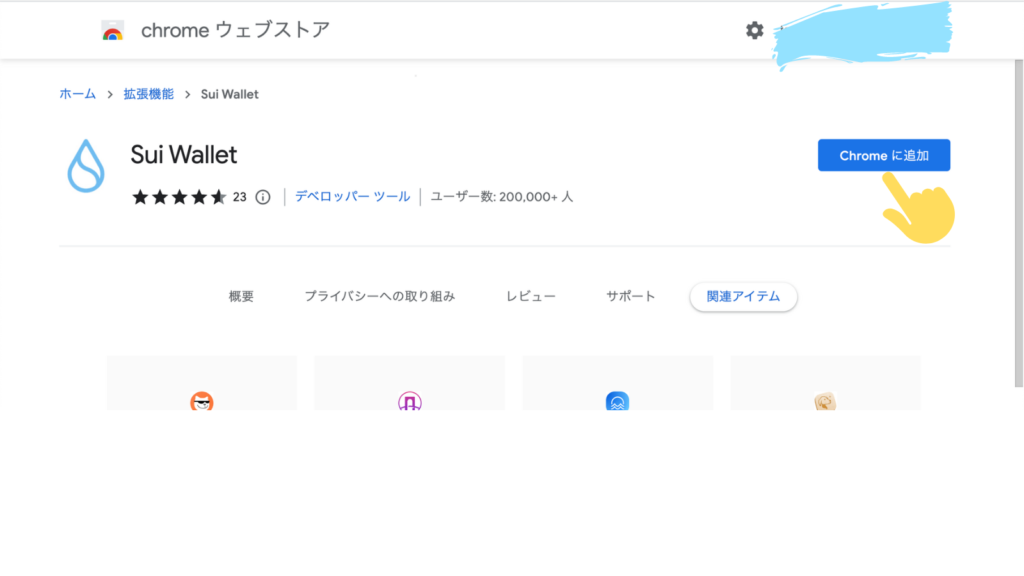
Task: Click the star rating row
Action: [x=179, y=197]
